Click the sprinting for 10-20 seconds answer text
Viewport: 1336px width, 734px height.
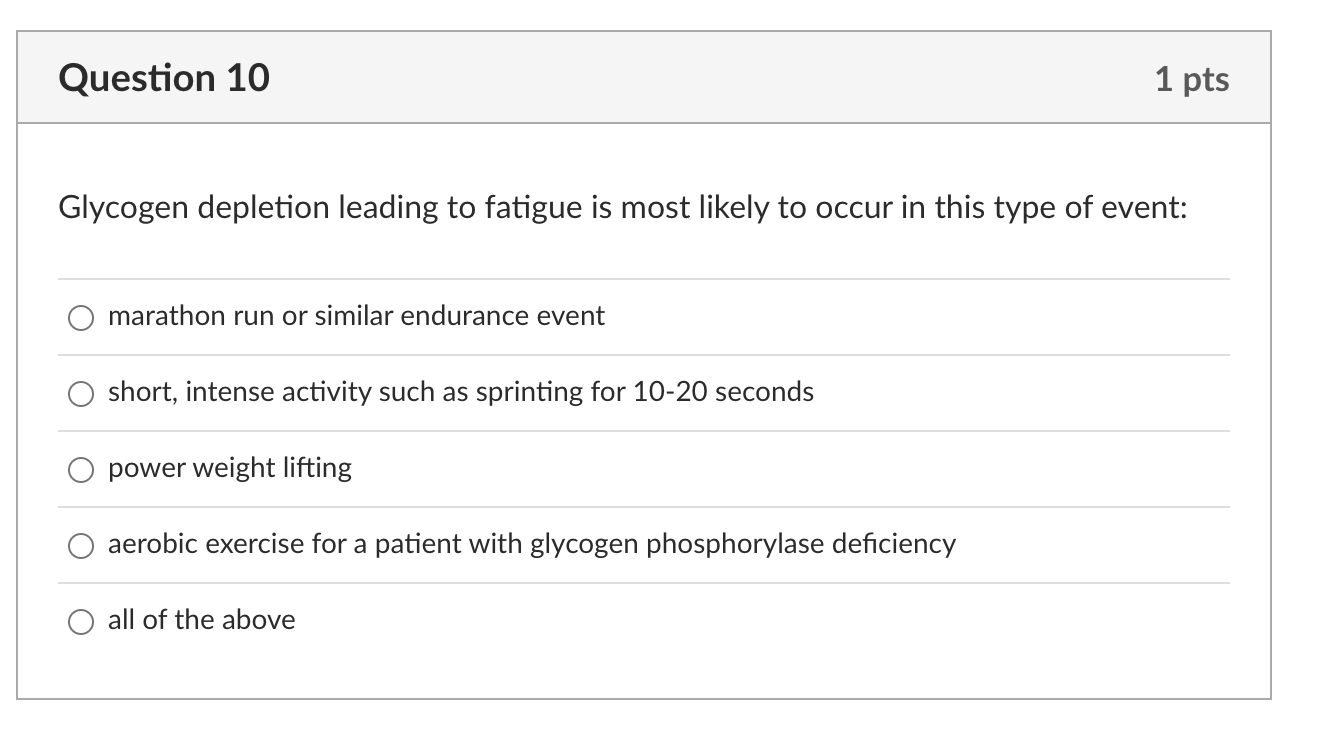pyautogui.click(x=461, y=392)
